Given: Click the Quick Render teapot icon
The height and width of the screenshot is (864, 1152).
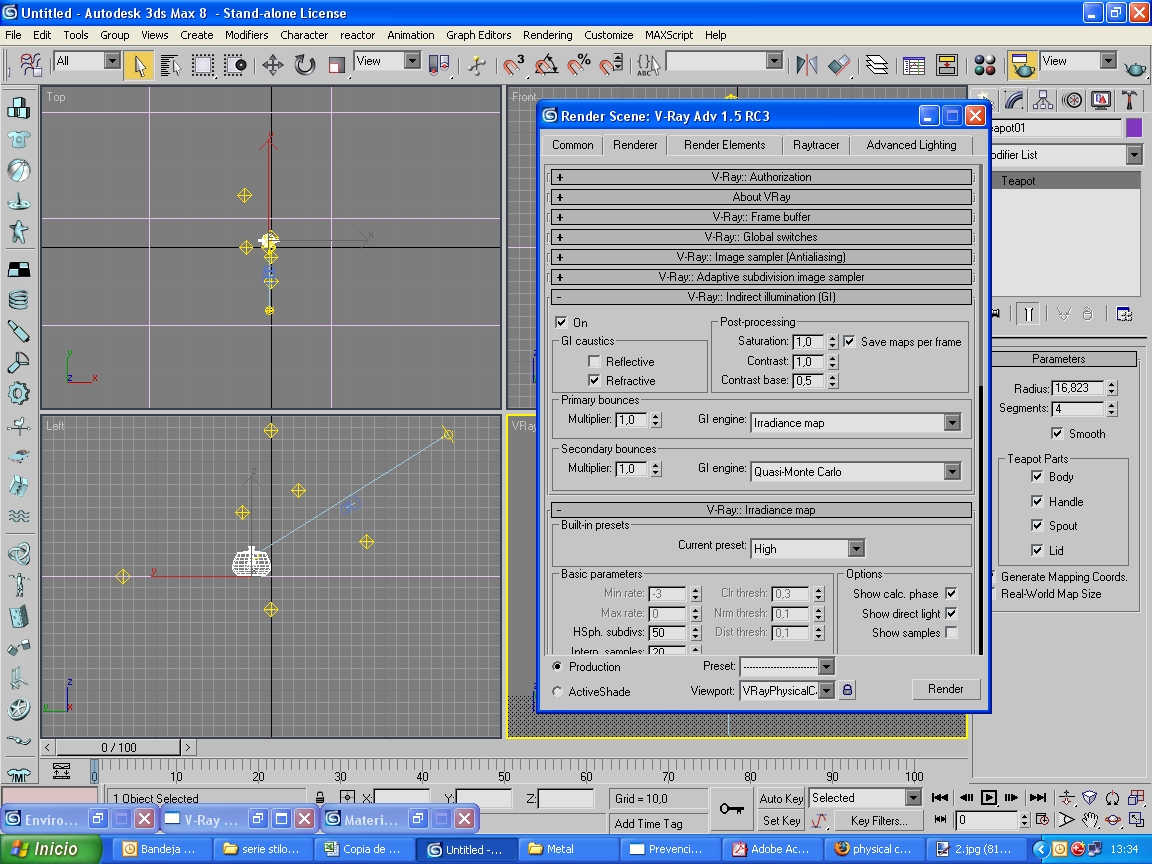Looking at the screenshot, I should point(1134,68).
